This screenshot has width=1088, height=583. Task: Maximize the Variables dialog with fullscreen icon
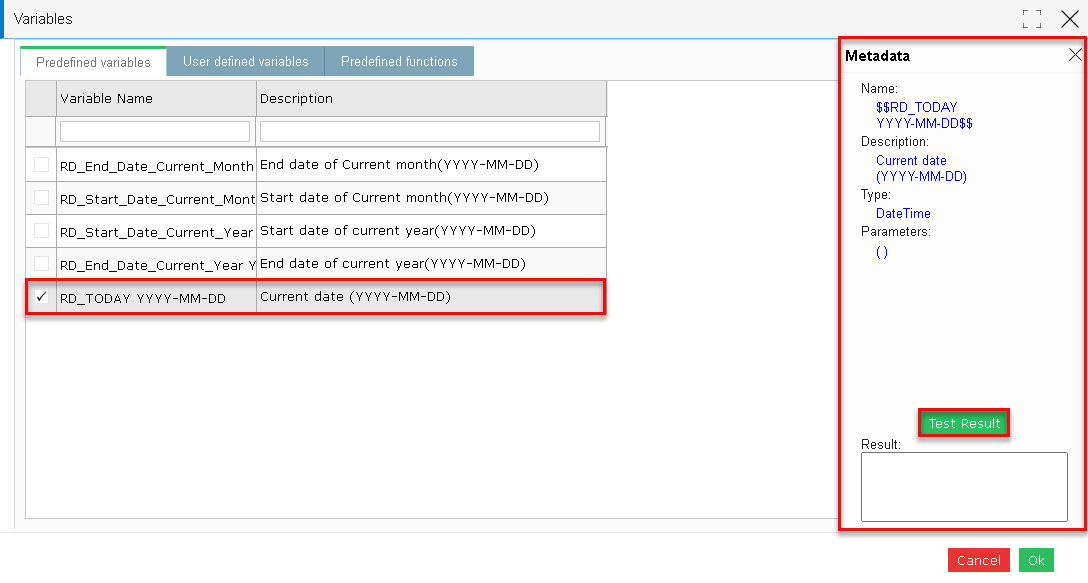pos(1032,19)
